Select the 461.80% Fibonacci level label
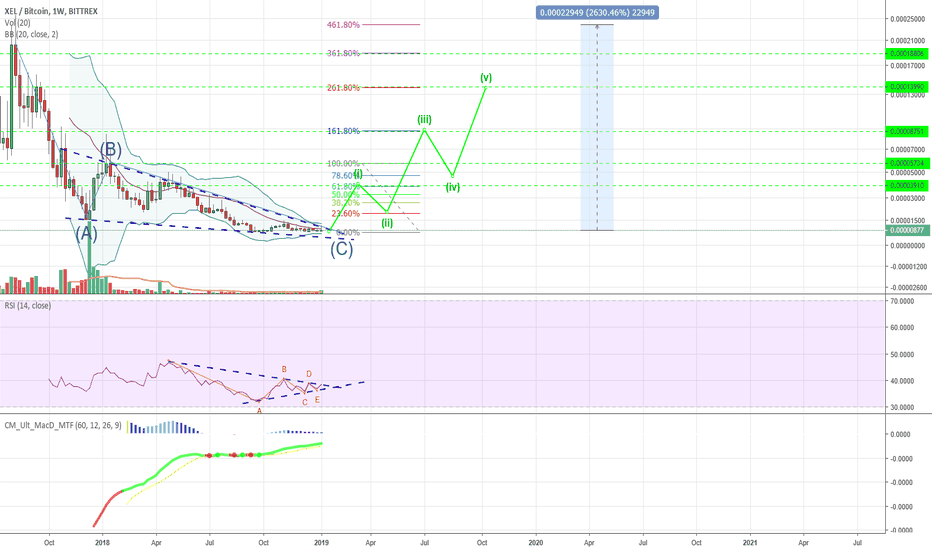This screenshot has height=550, width=932. pos(343,25)
